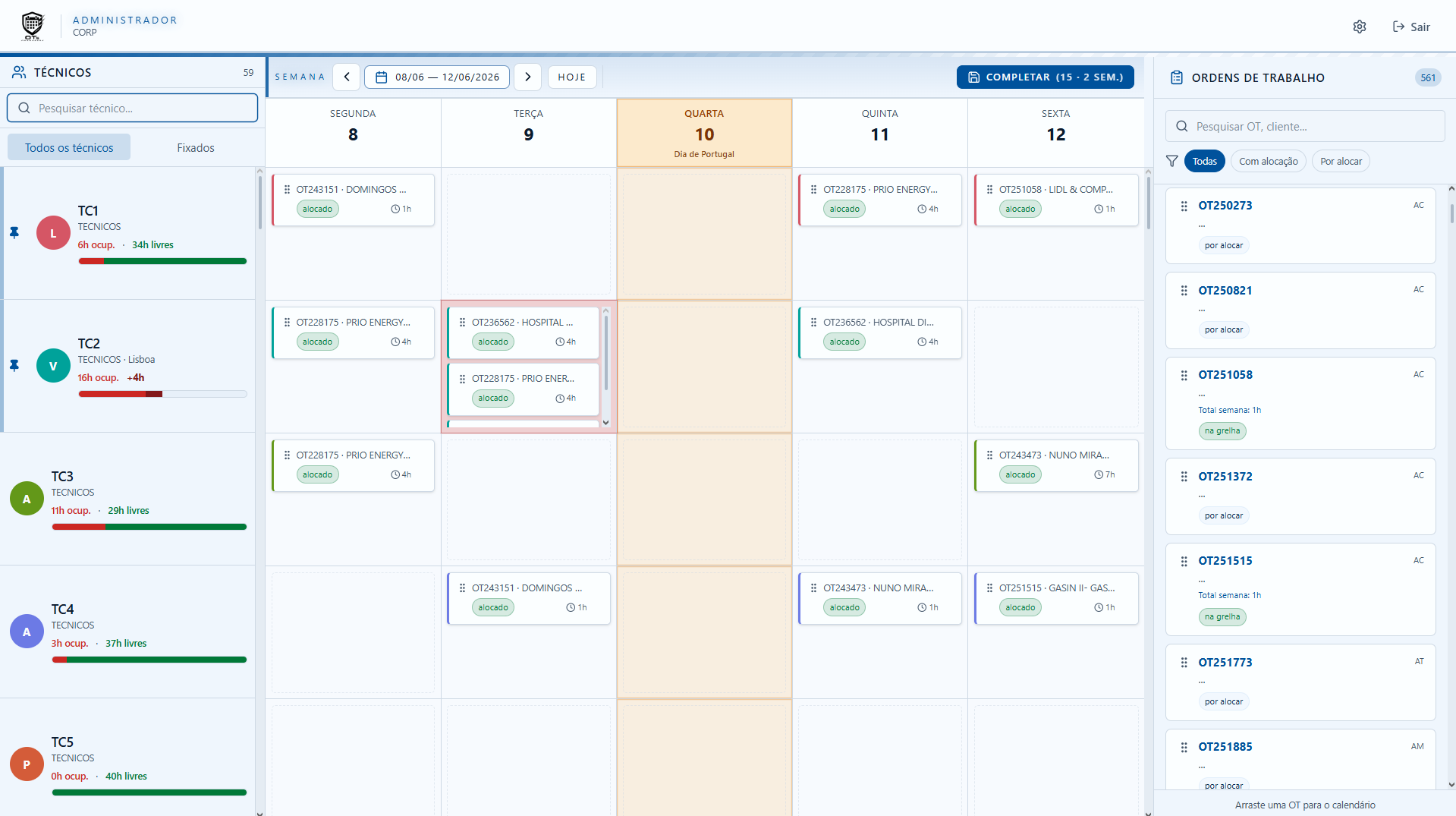Click technician name TC4
The image size is (1456, 816).
[62, 610]
